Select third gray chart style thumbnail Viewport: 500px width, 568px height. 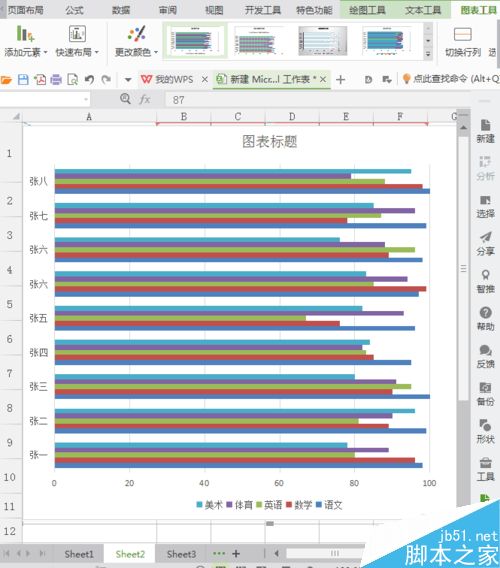(322, 40)
